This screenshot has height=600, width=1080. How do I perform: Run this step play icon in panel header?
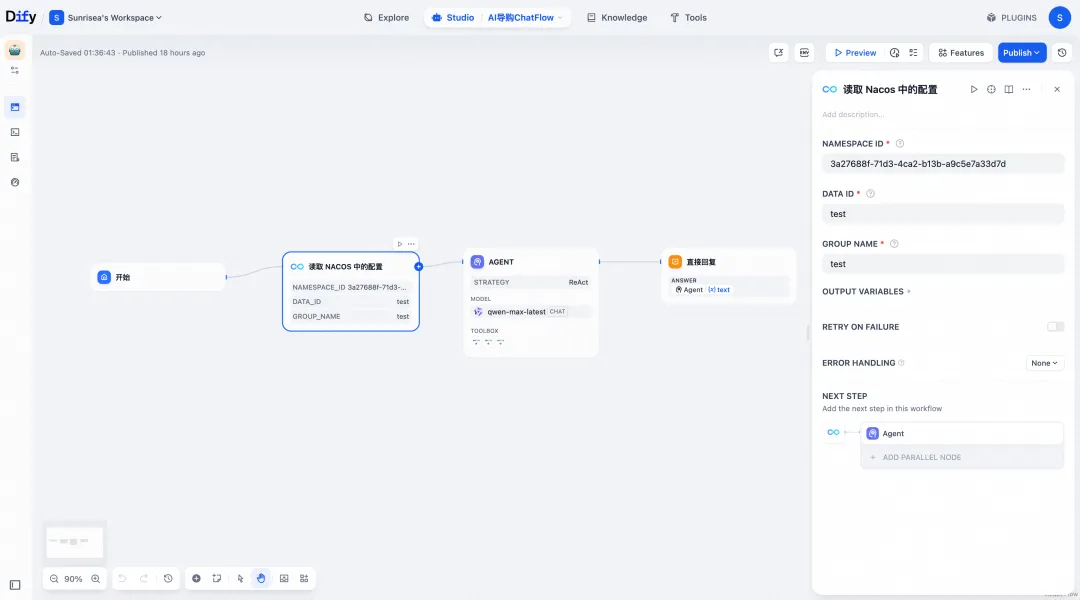pyautogui.click(x=973, y=90)
